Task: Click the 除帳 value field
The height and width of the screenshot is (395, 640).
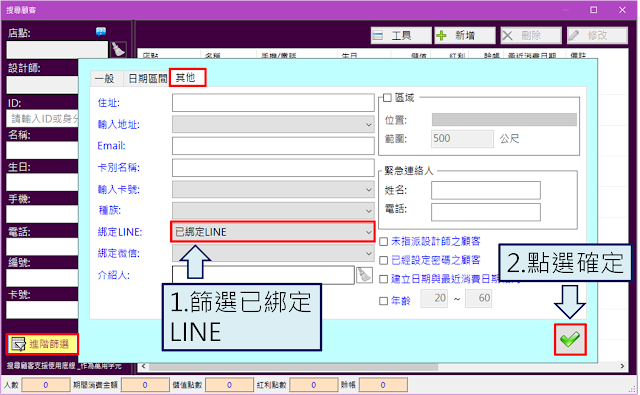Action: coord(383,385)
